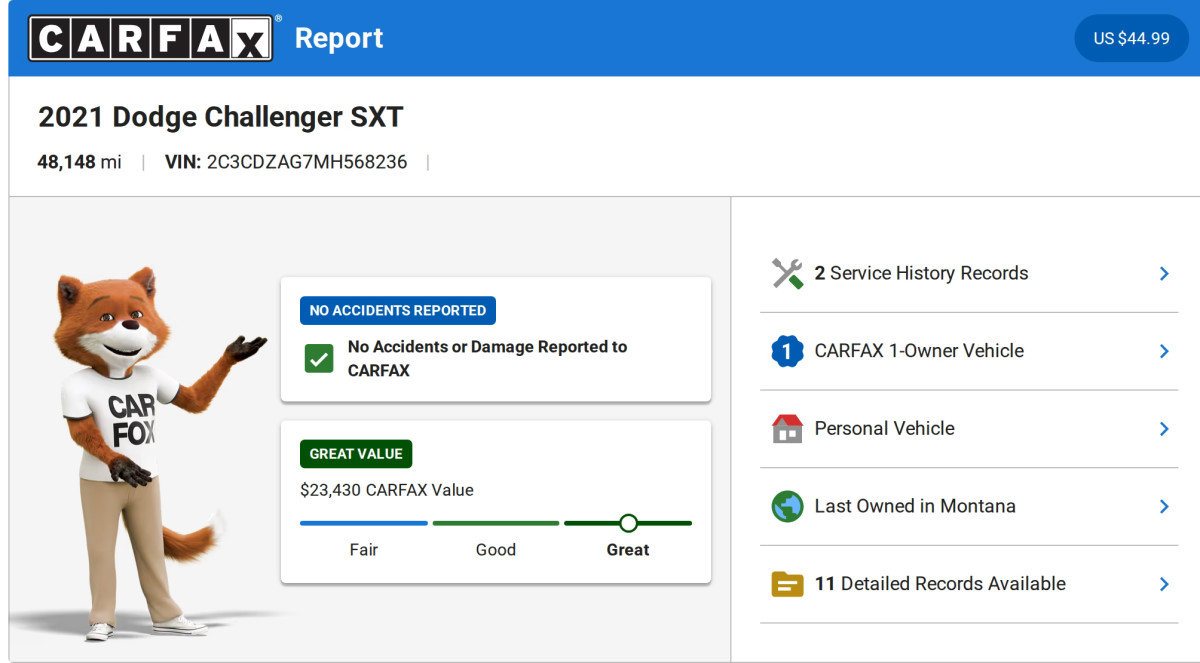Click the Great label under slider
Screen dimensions: 1200x663
pos(628,550)
